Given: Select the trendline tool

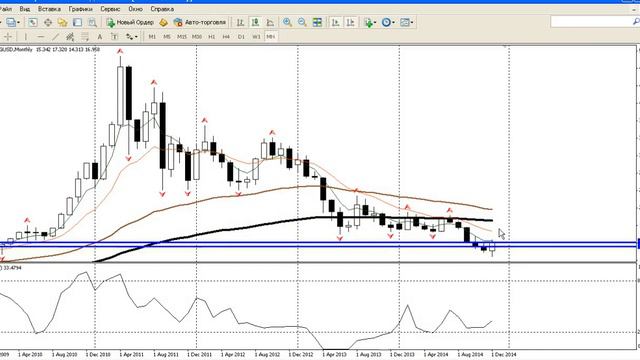Looking at the screenshot, I should [x=55, y=37].
